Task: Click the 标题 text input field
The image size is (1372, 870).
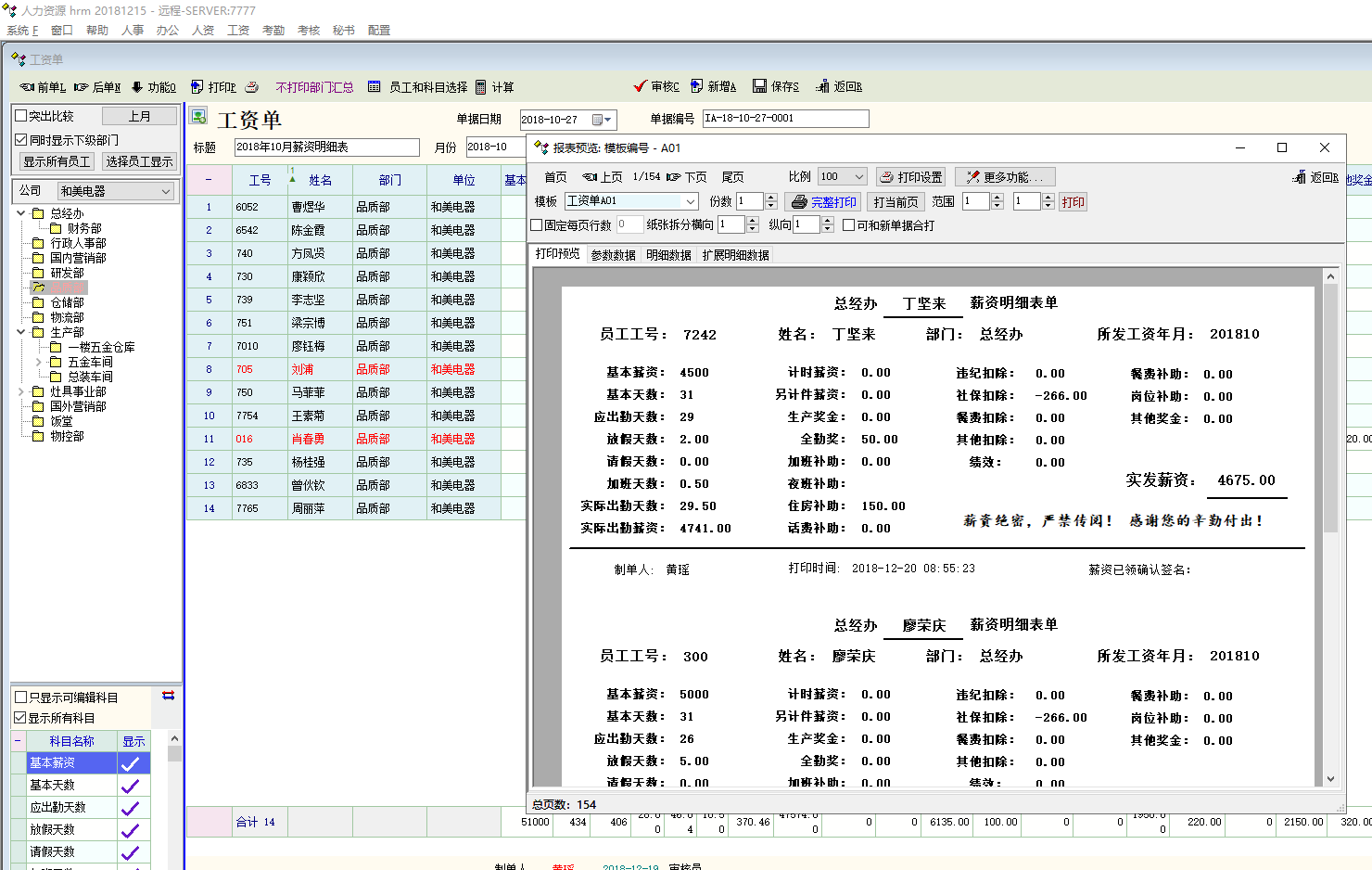Action: pos(326,147)
